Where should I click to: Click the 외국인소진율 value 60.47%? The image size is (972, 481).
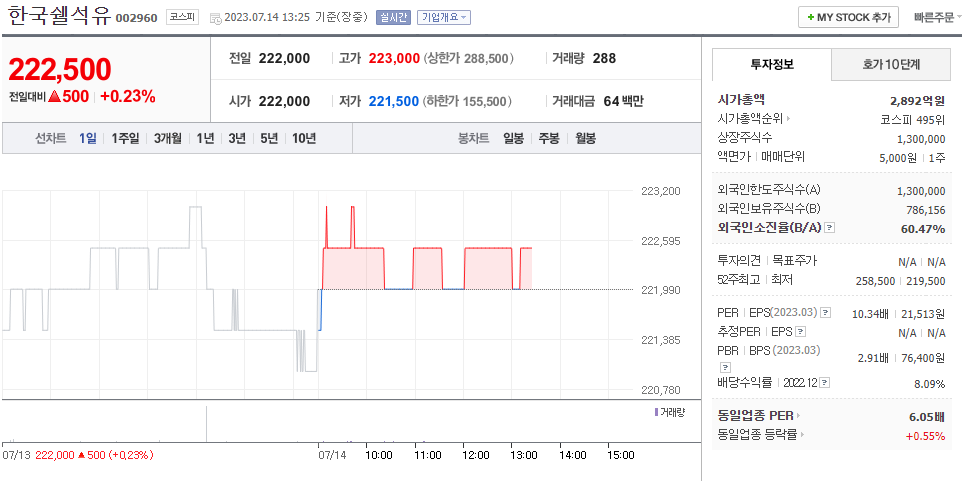(x=923, y=229)
